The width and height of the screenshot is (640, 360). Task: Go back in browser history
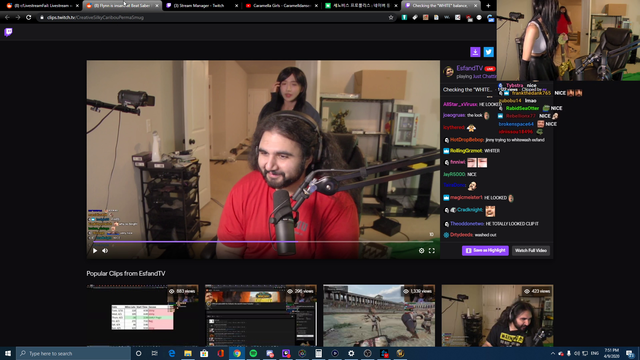(x=7, y=18)
